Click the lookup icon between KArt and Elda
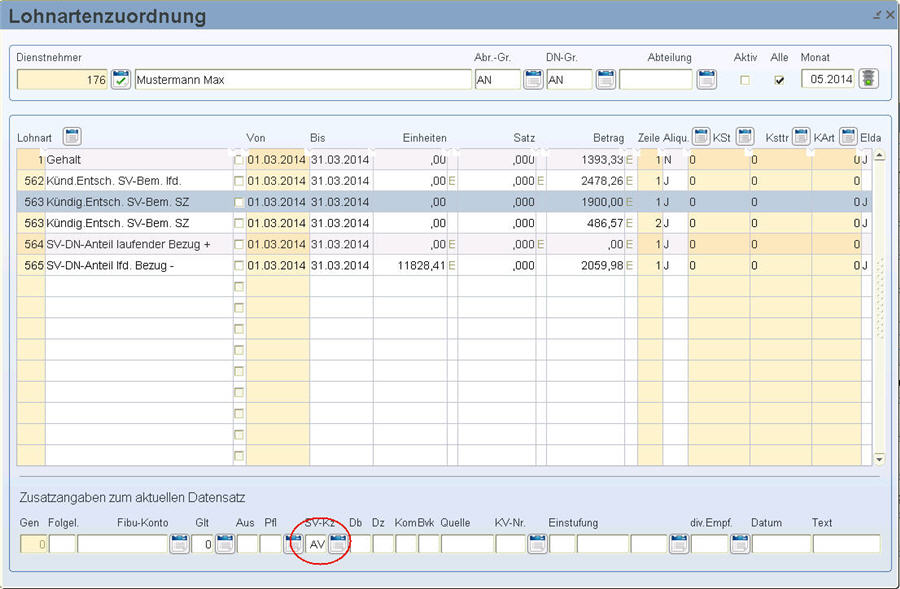This screenshot has height=589, width=900. tap(848, 137)
